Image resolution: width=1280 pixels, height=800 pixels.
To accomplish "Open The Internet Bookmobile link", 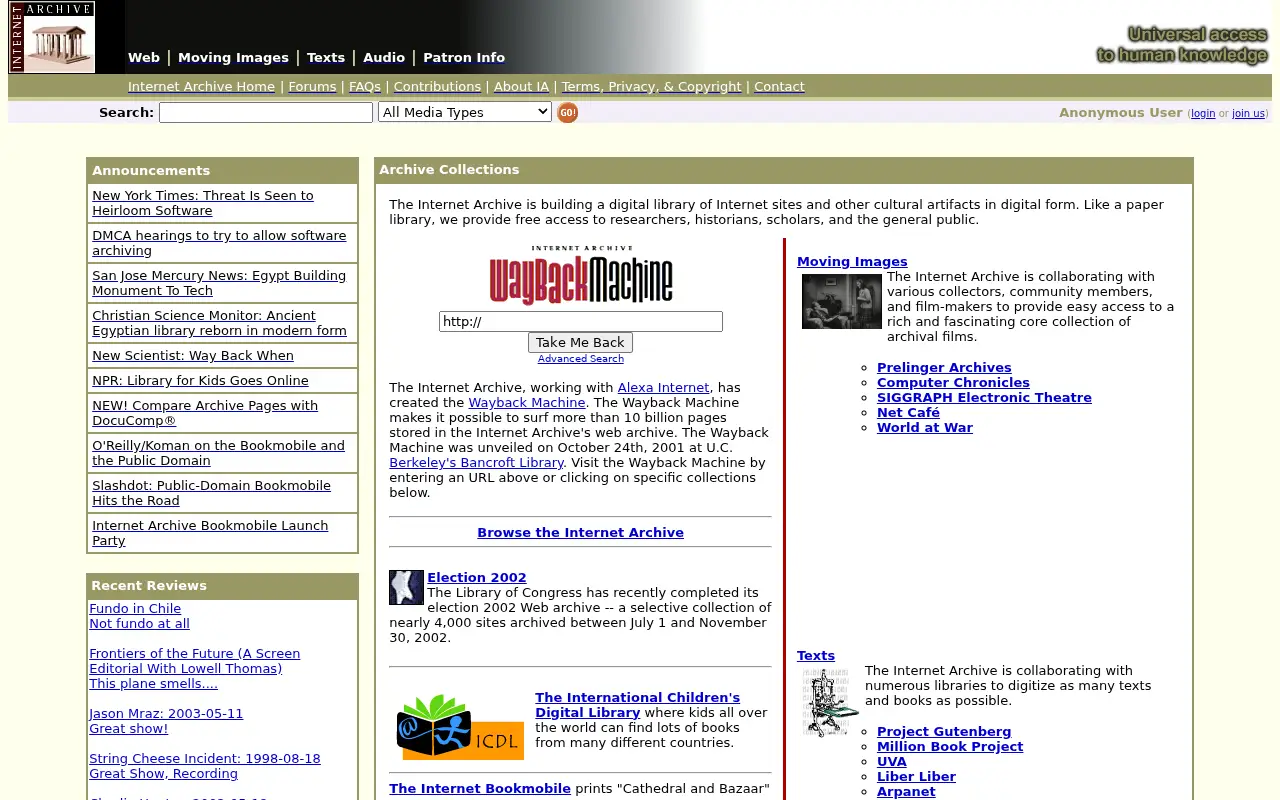I will pyautogui.click(x=480, y=789).
